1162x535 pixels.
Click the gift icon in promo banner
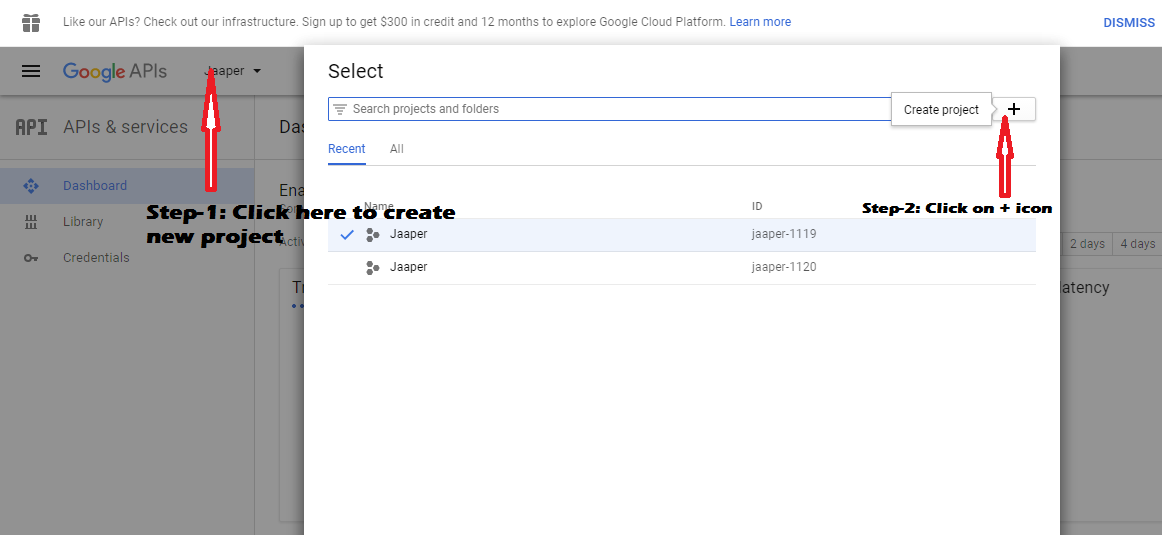(x=30, y=23)
